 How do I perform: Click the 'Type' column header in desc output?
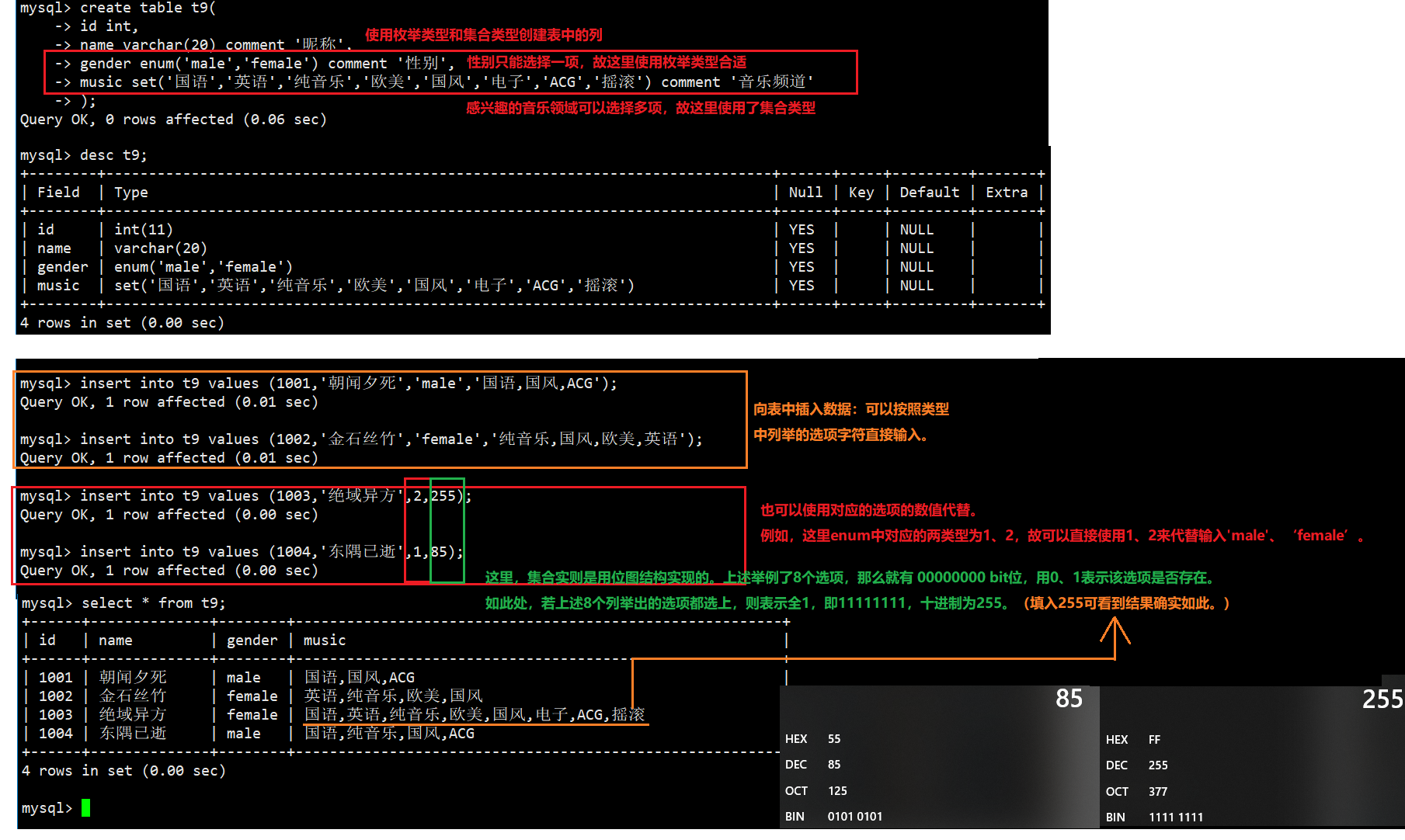click(x=131, y=193)
